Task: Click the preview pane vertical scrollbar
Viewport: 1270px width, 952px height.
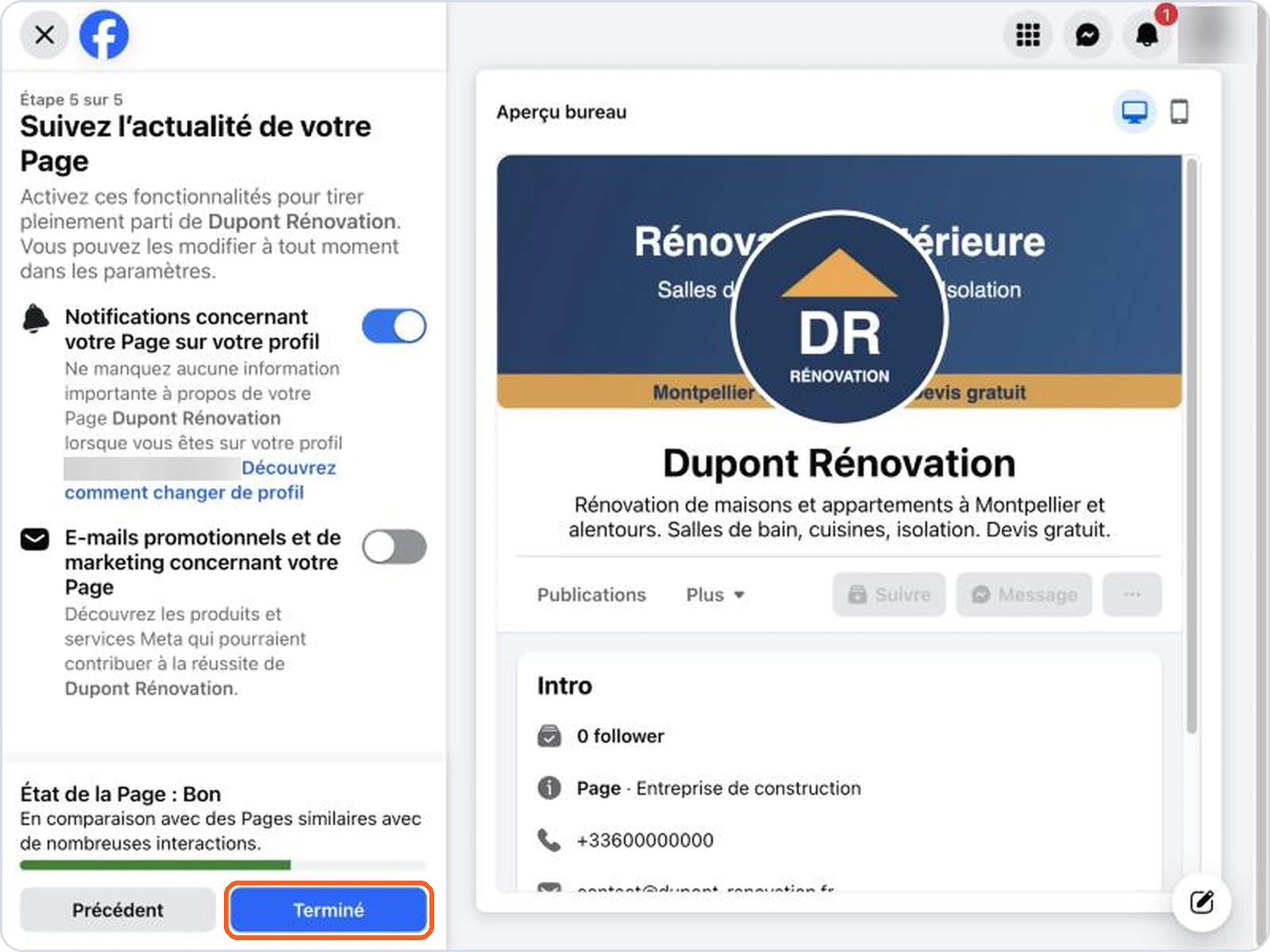Action: [x=1191, y=447]
